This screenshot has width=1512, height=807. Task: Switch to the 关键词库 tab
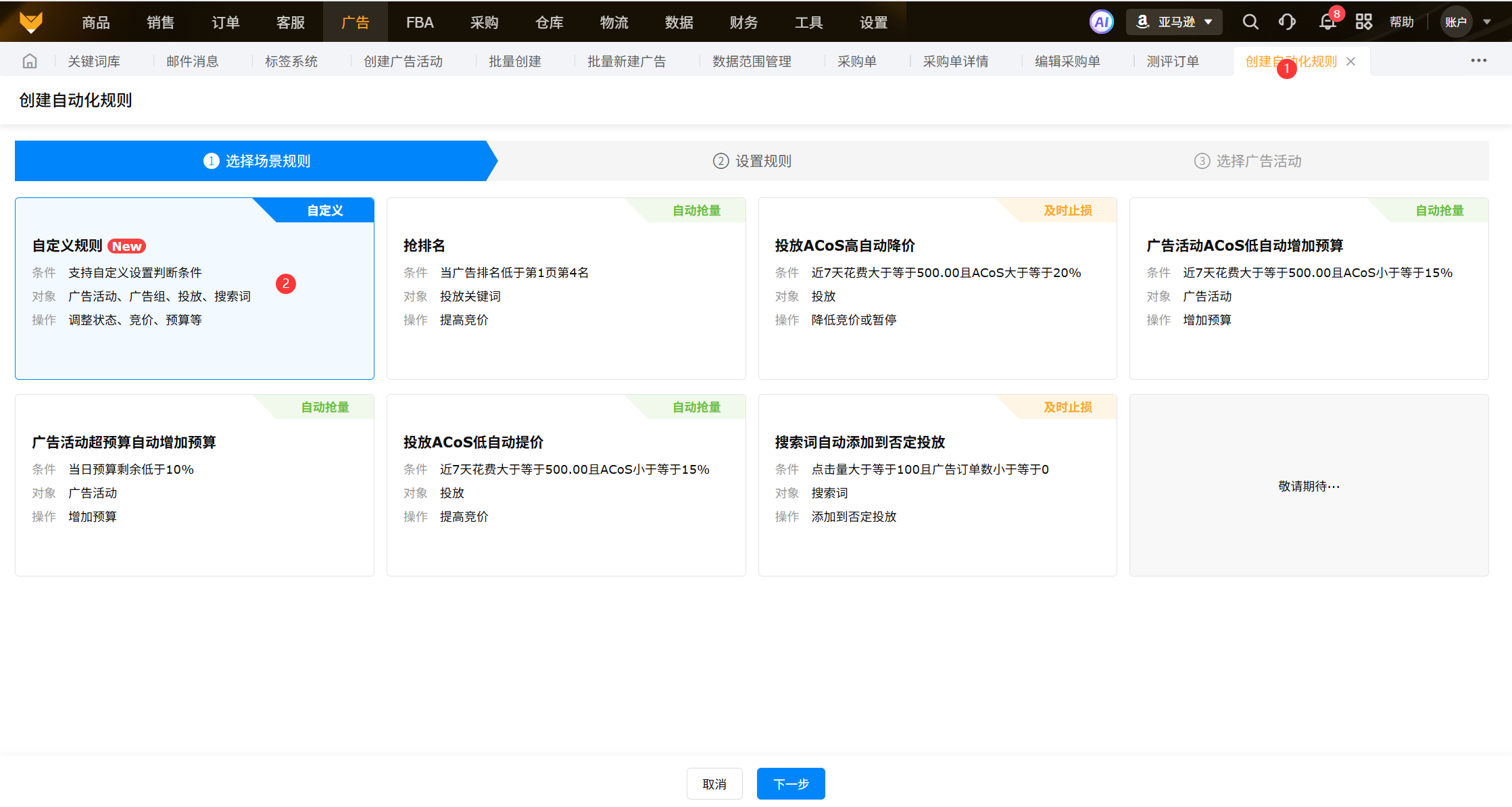[94, 62]
